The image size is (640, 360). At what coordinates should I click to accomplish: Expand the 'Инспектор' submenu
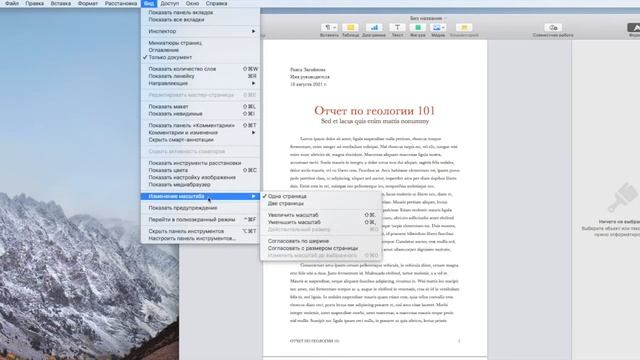click(x=200, y=31)
